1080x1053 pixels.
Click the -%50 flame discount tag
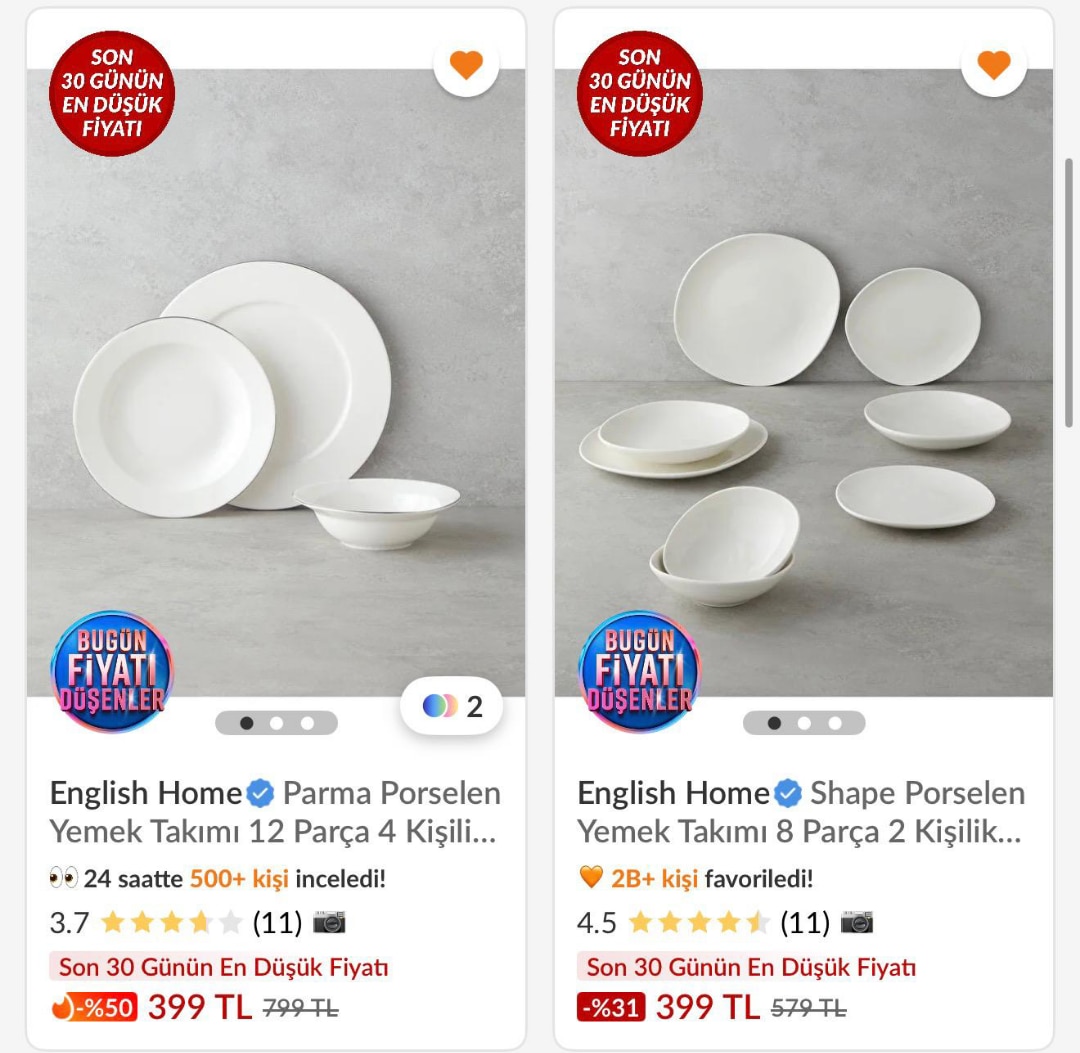pyautogui.click(x=94, y=1008)
